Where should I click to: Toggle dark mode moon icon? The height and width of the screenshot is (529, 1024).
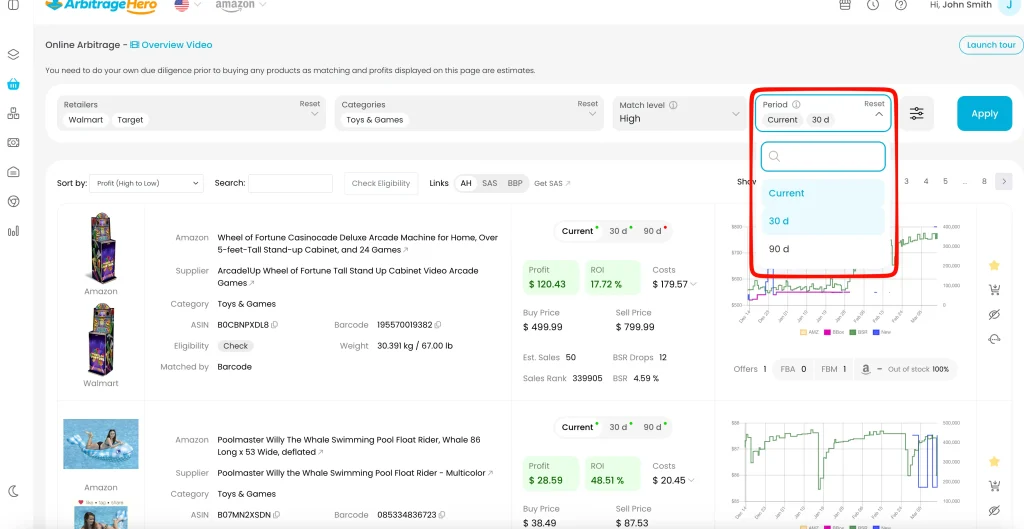pos(13,491)
